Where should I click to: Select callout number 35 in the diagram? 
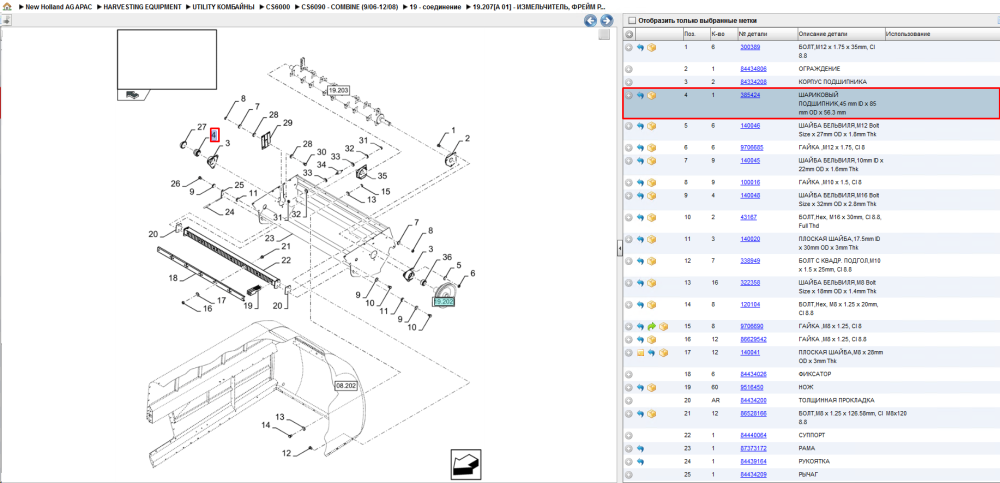point(383,175)
